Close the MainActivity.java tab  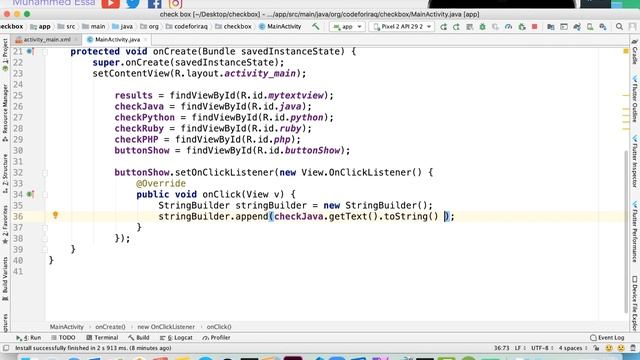pyautogui.click(x=146, y=40)
